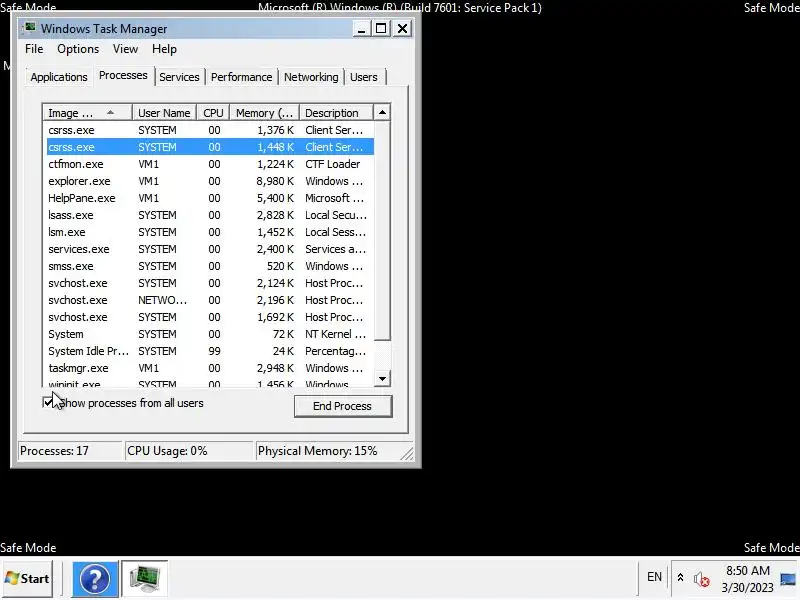Click the Show desktop icon in tray
The width and height of the screenshot is (800, 600).
pyautogui.click(x=788, y=579)
